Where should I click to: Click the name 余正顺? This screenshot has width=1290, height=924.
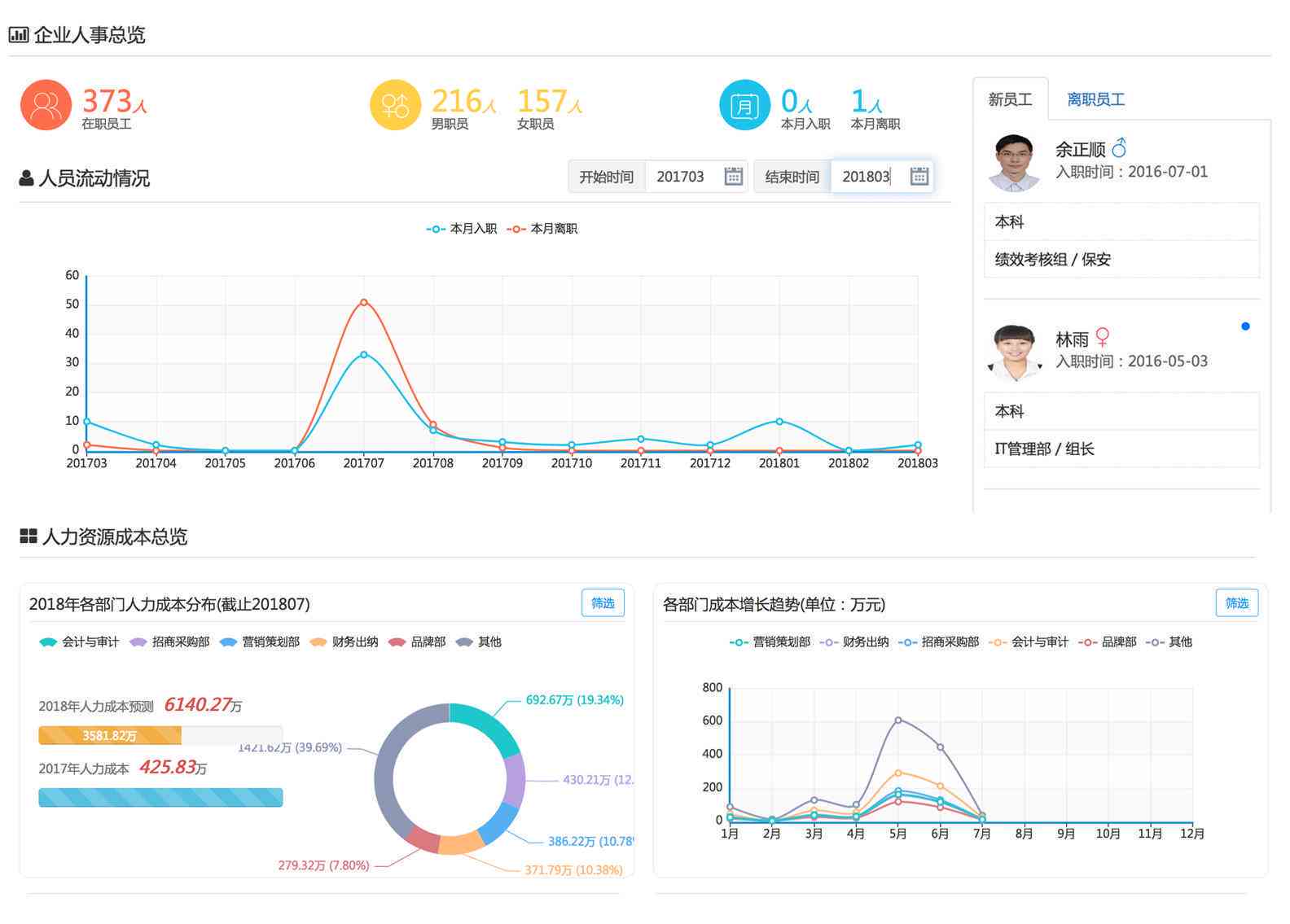tap(1081, 150)
